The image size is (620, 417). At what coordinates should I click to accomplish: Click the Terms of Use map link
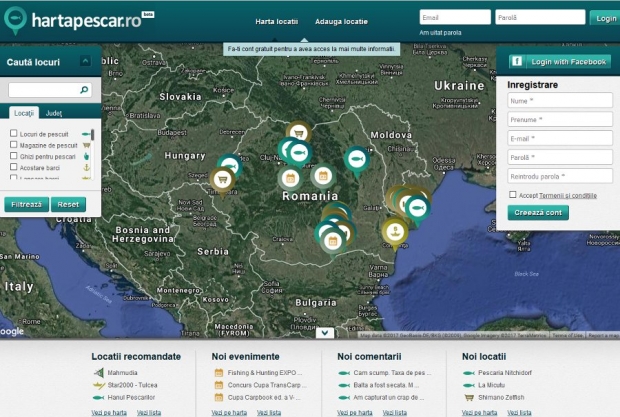pos(567,335)
